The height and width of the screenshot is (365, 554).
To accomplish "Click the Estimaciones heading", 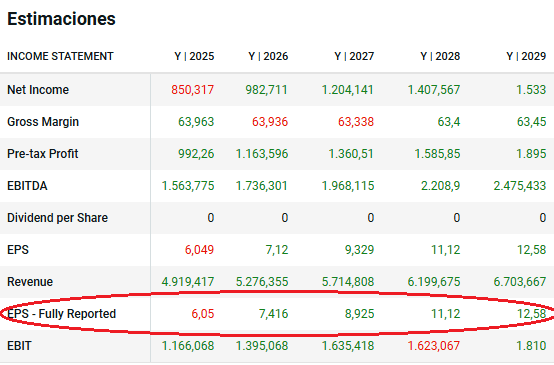I will [x=61, y=19].
